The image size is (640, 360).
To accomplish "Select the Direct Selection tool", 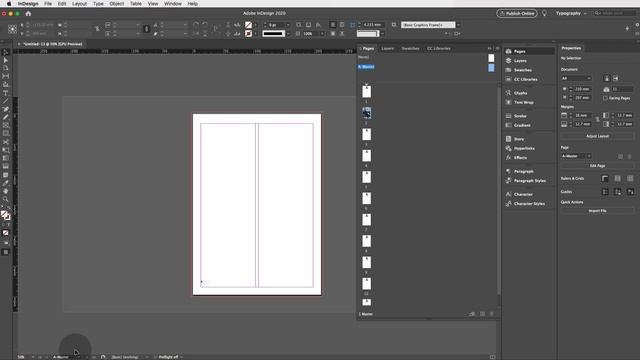I will click(x=5, y=60).
